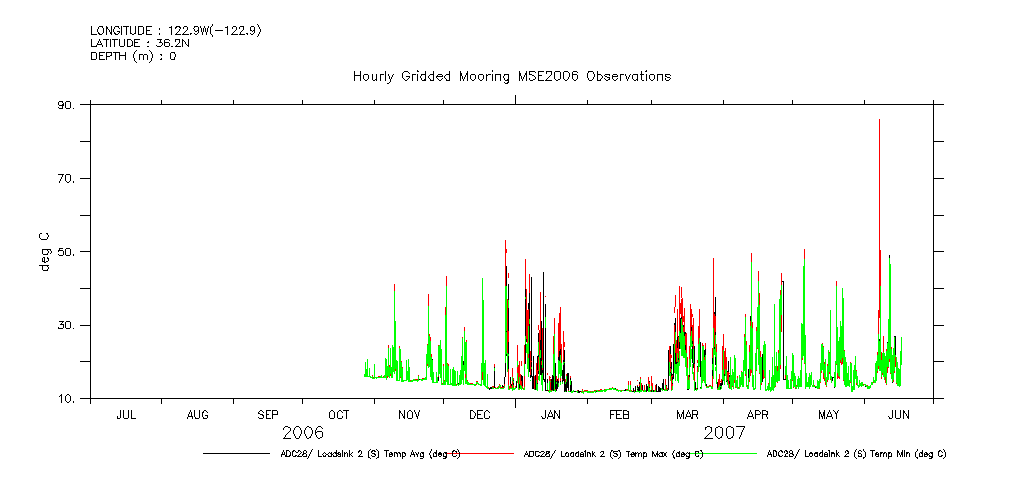This screenshot has height=504, width=1009.
Task: Click the JUN month label on time axis
Action: pyautogui.click(x=898, y=414)
